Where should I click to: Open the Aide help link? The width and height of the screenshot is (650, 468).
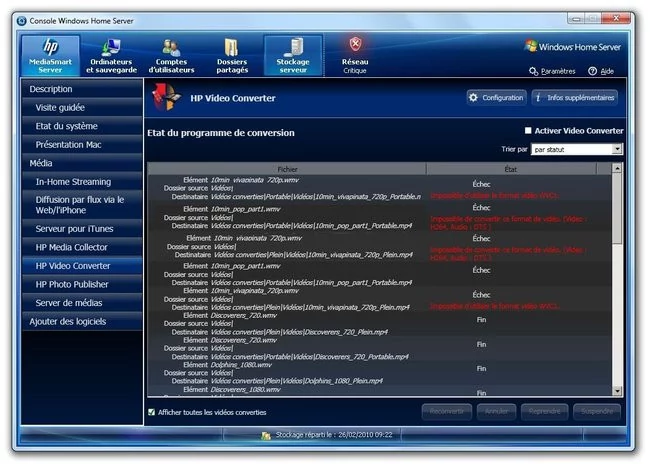click(601, 71)
